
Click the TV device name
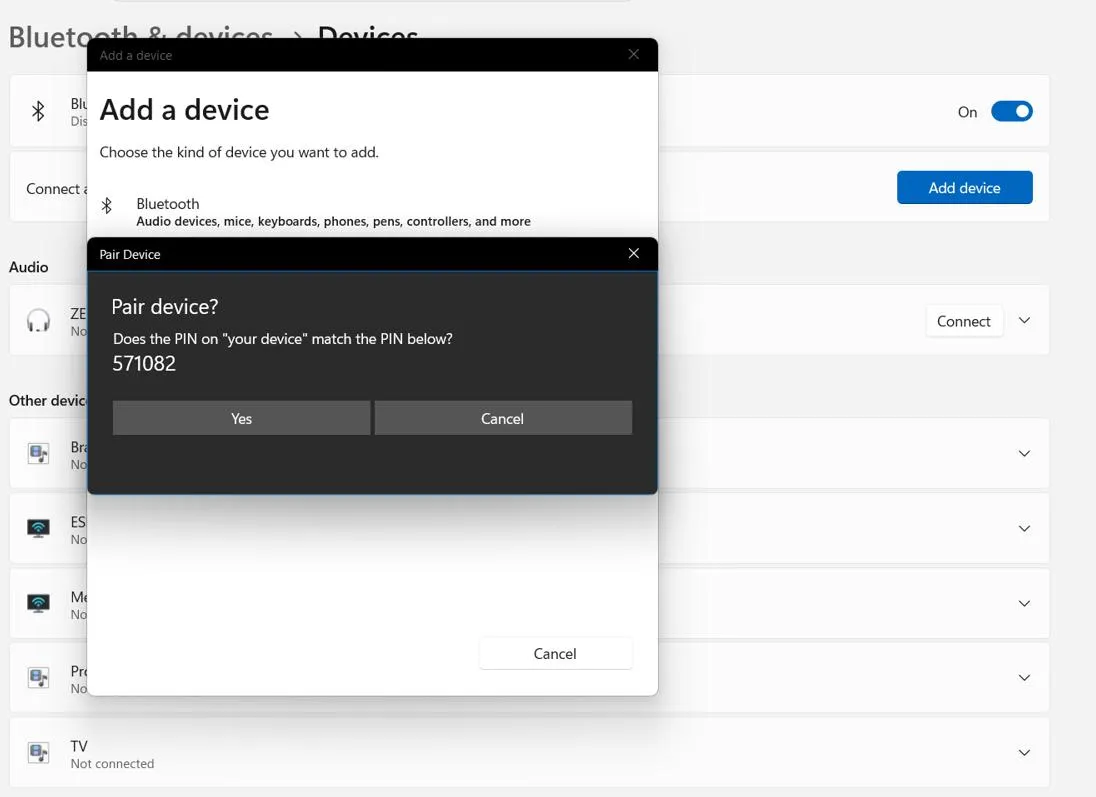[x=79, y=745]
